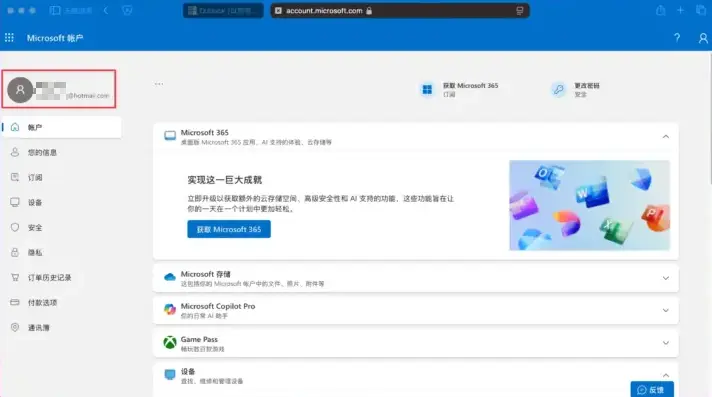The image size is (712, 397).
Task: Click the Microsoft 帐户 header title
Action: pyautogui.click(x=55, y=38)
